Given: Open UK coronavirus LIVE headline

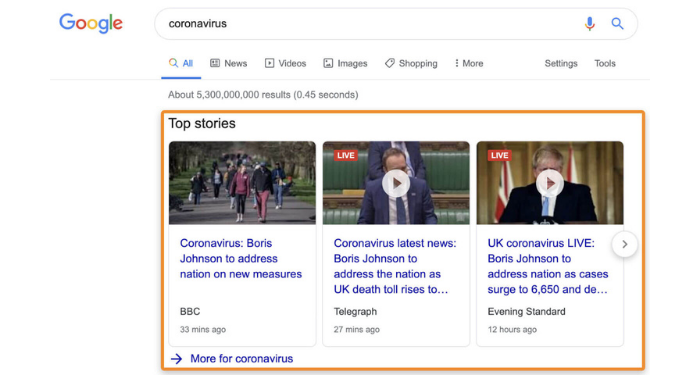Looking at the screenshot, I should click(x=548, y=266).
